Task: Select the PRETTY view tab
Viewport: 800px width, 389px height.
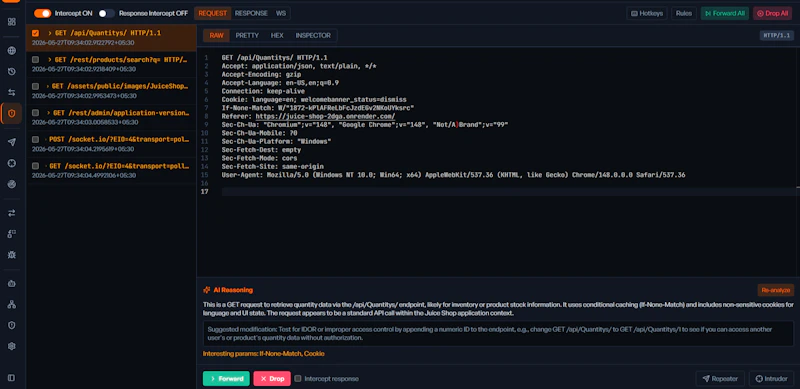Action: (x=247, y=35)
